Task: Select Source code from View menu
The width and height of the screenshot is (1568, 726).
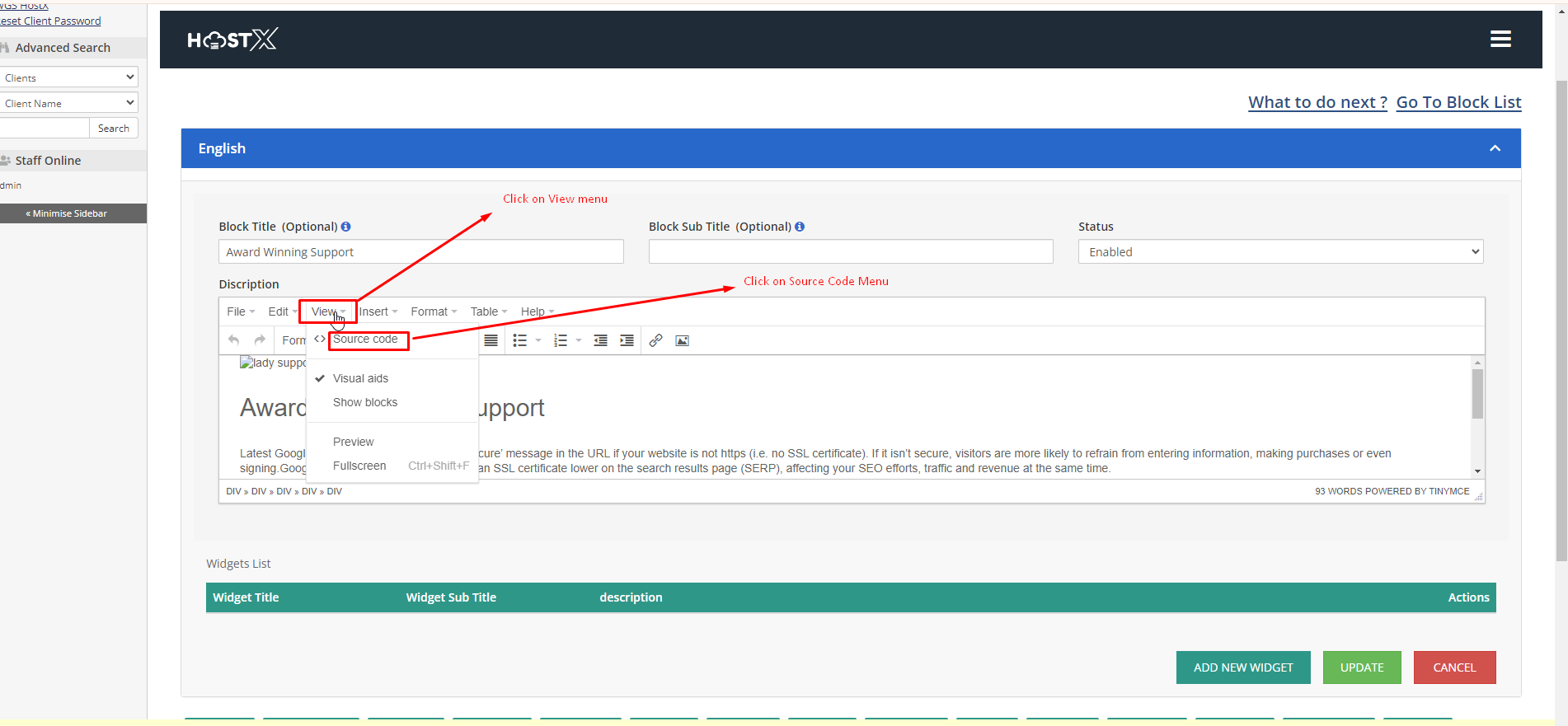Action: 365,340
